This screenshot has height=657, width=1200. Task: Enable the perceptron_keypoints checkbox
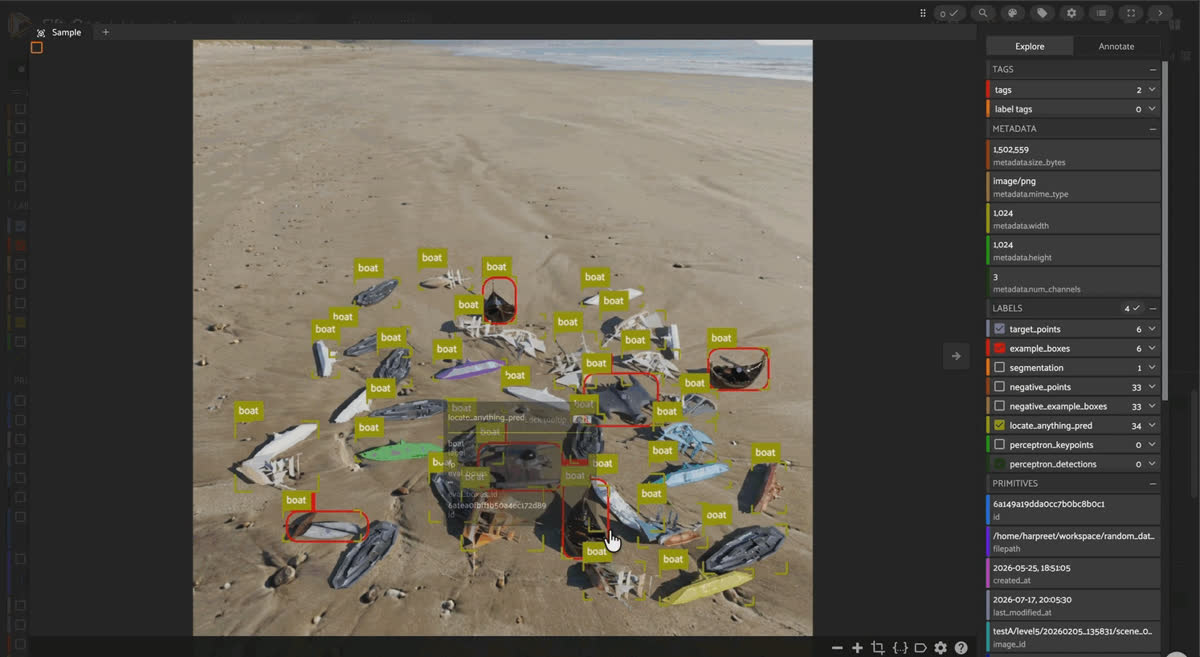click(x=1000, y=445)
